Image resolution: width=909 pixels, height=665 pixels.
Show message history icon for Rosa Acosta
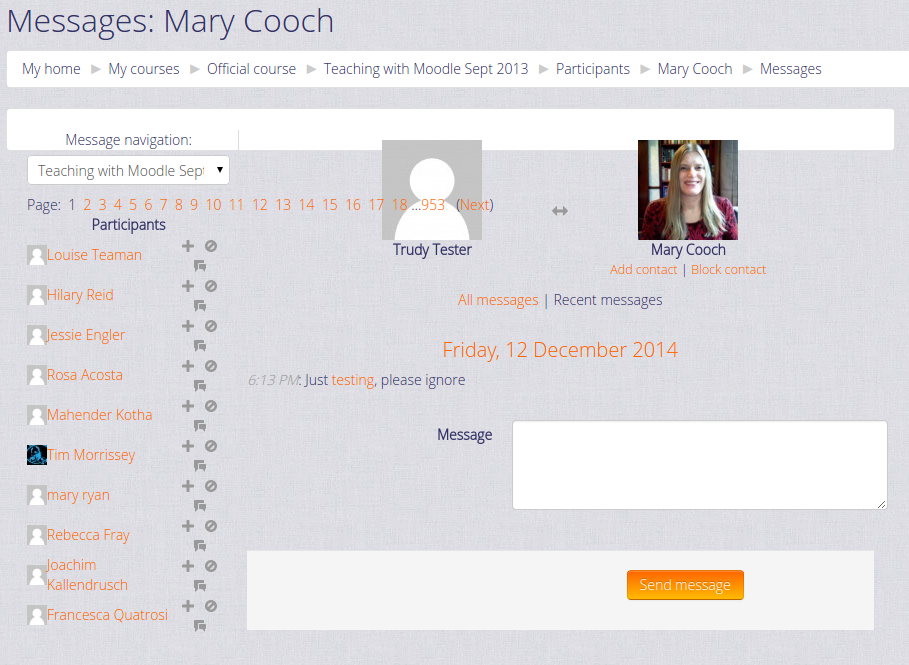[x=200, y=386]
